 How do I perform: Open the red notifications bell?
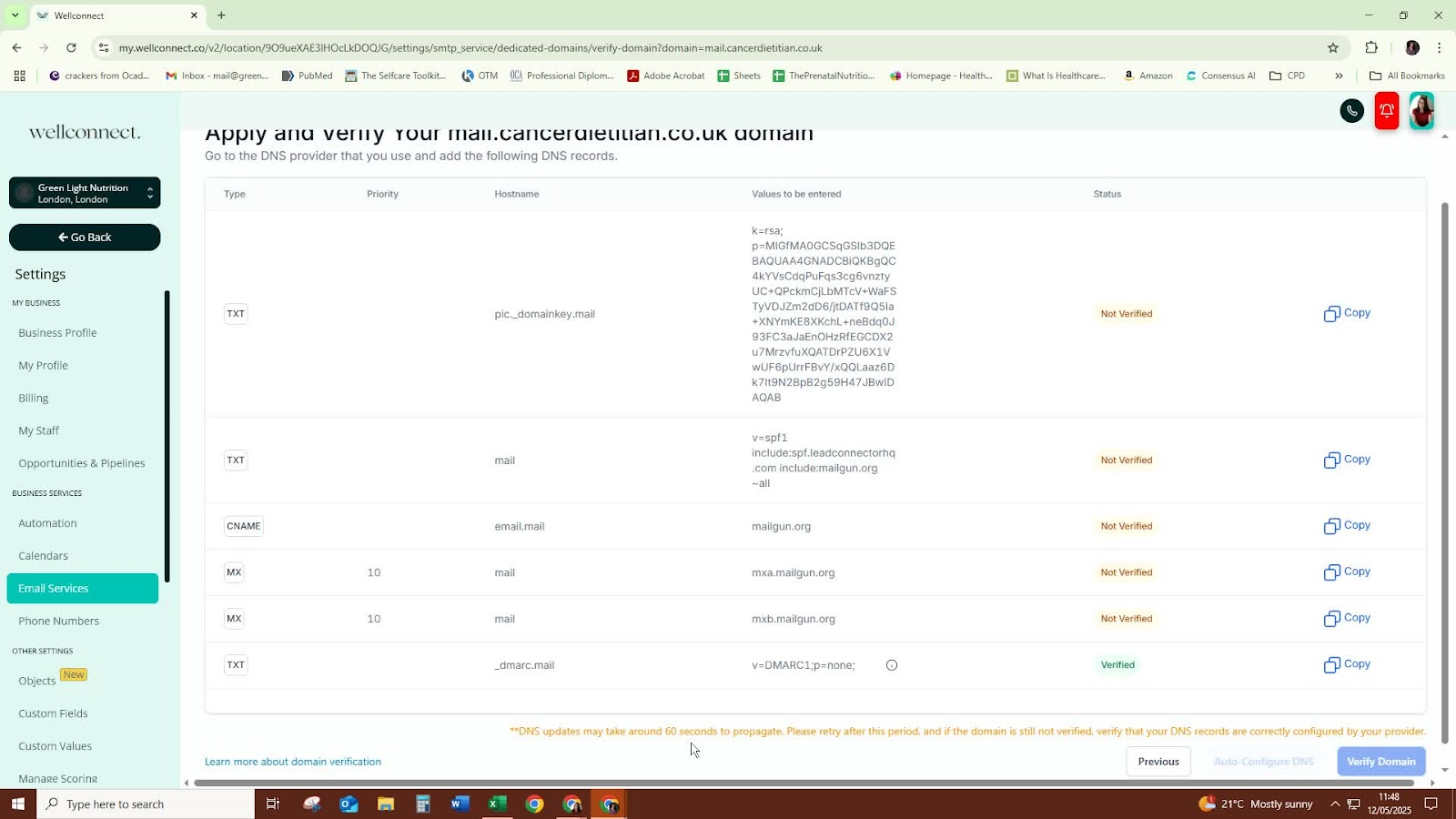[1387, 111]
